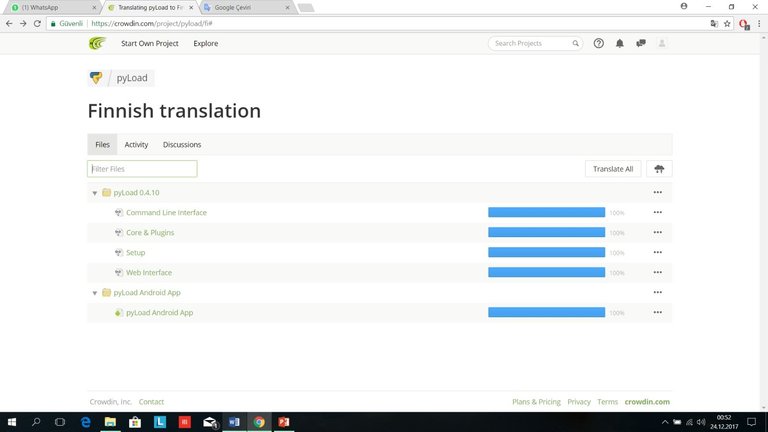768x432 pixels.
Task: Reload the page with the refresh icon
Action: point(37,23)
